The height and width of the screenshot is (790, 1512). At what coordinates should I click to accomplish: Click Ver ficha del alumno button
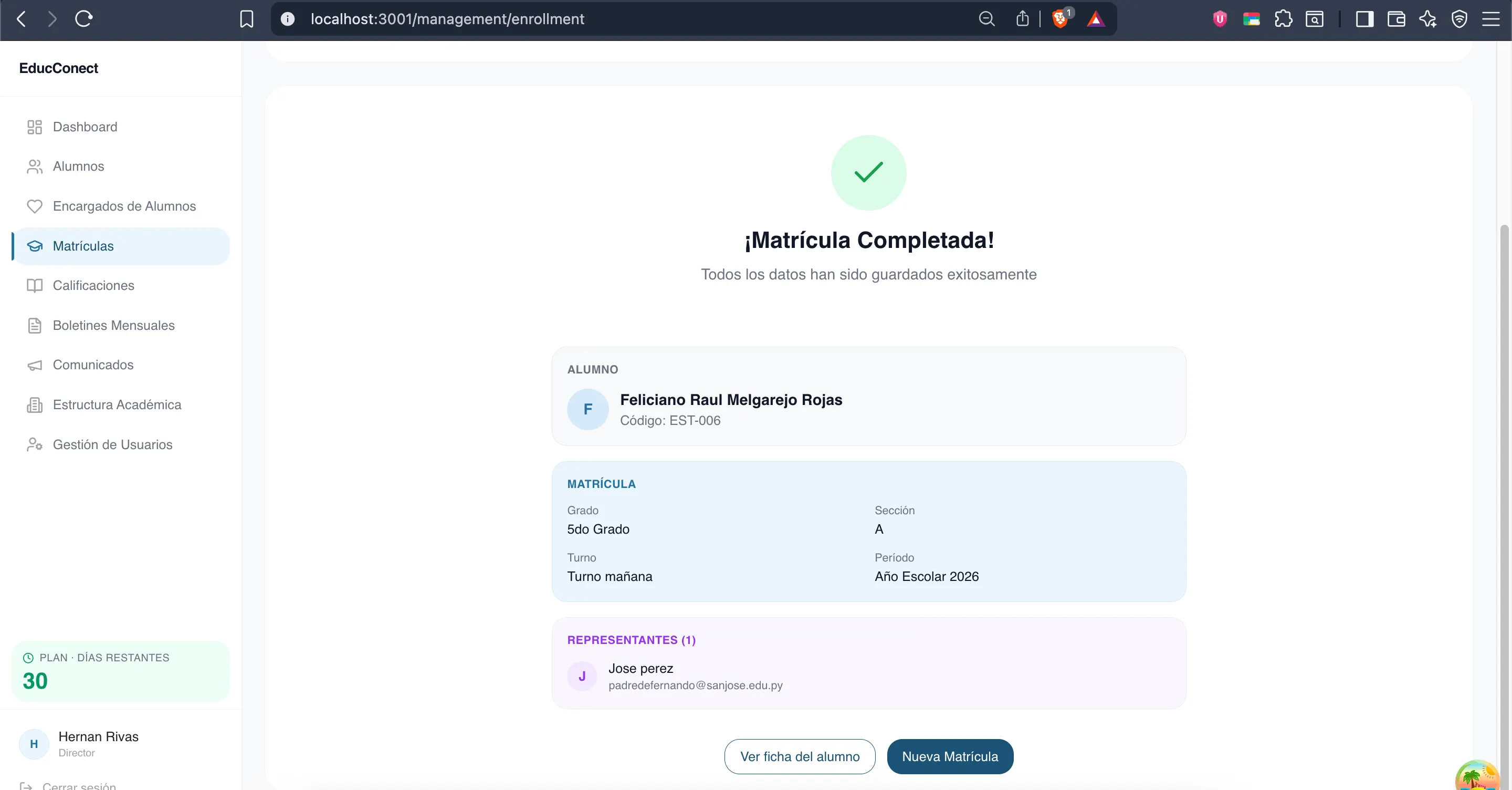[800, 756]
